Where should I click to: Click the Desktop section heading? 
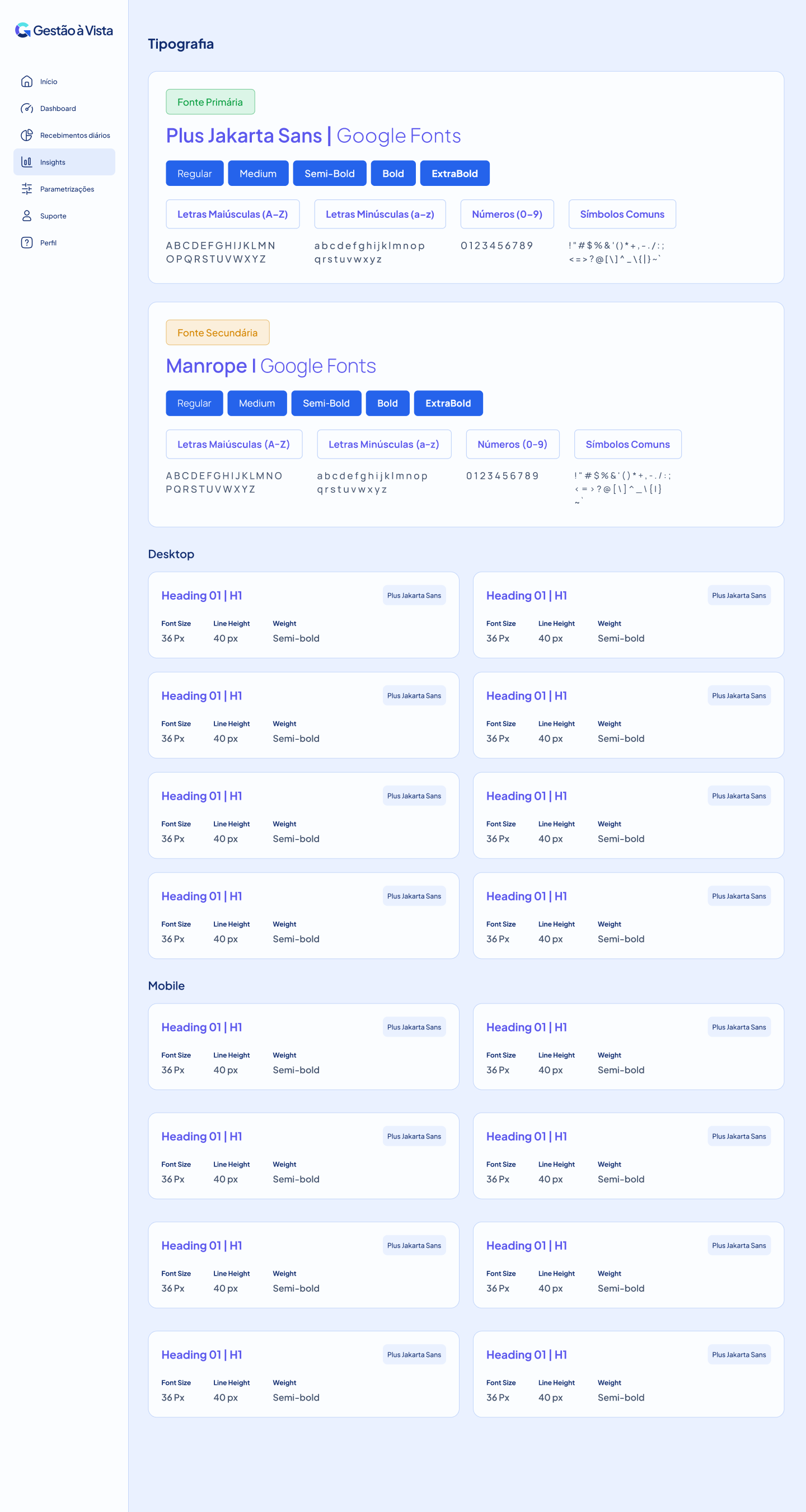pyautogui.click(x=171, y=554)
